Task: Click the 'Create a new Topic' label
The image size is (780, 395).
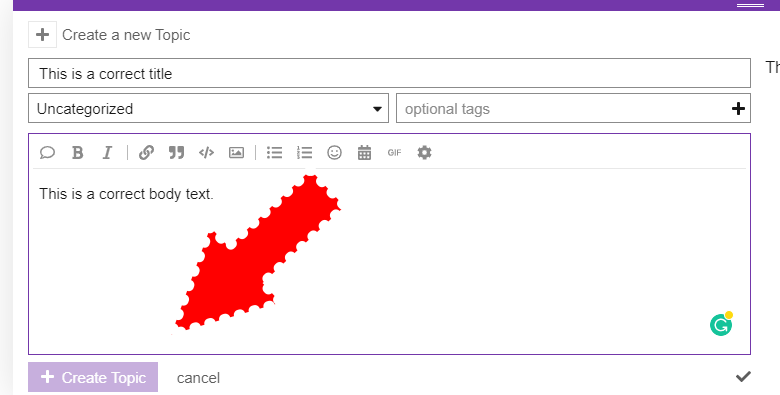Action: coord(126,35)
